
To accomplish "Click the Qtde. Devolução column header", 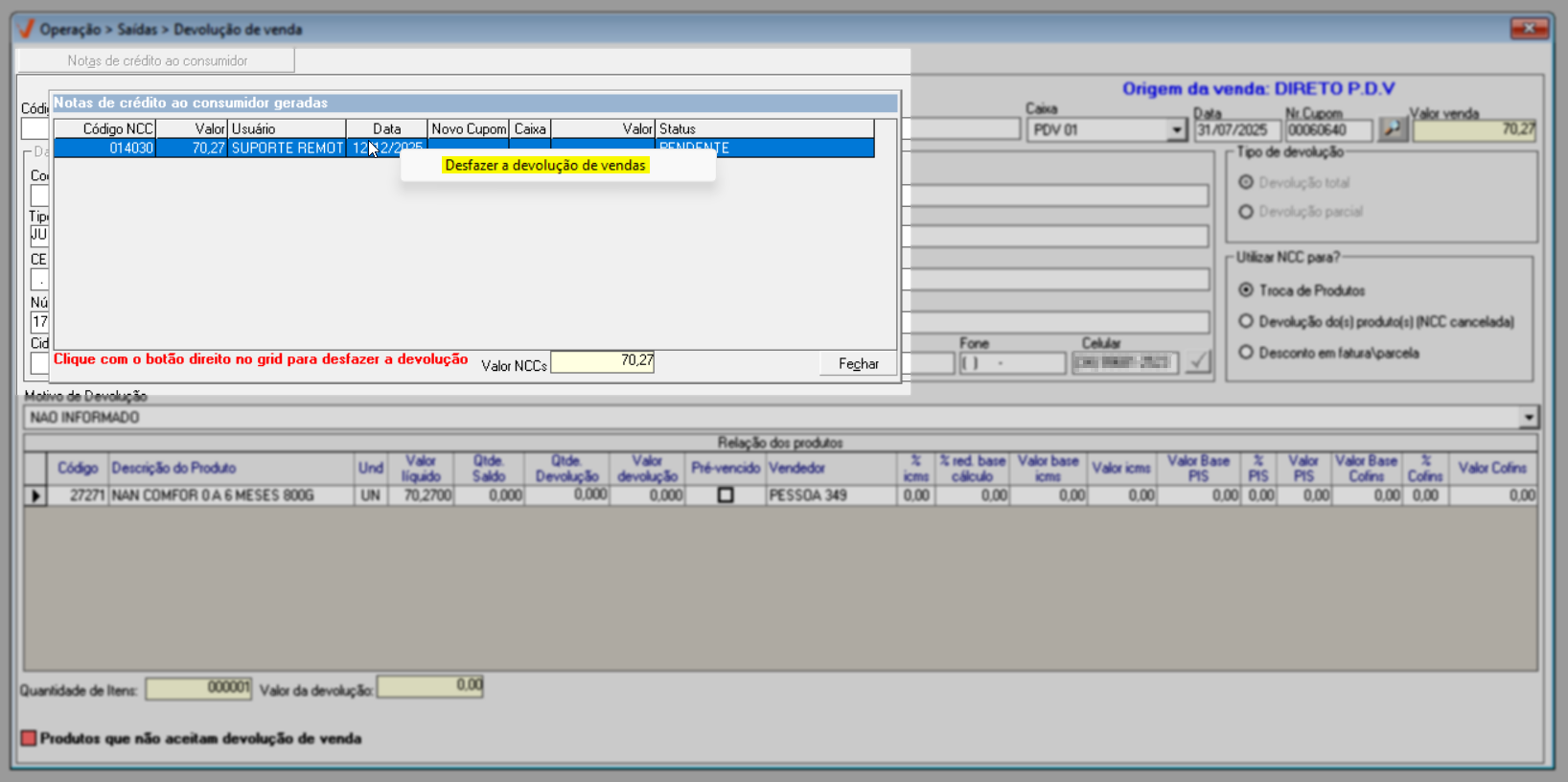I will tap(567, 469).
